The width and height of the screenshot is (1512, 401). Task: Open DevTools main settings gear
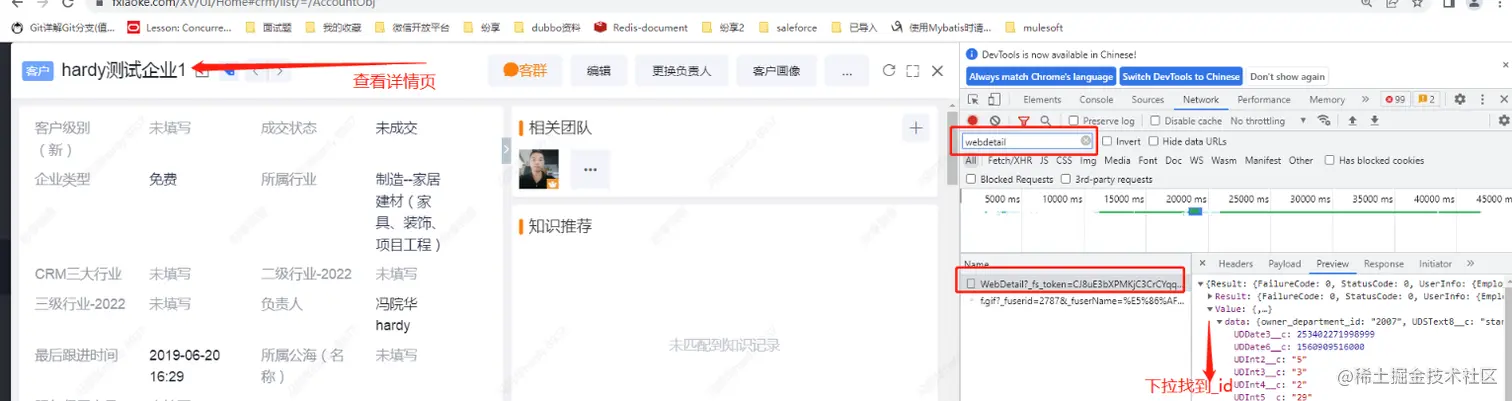(x=1459, y=99)
